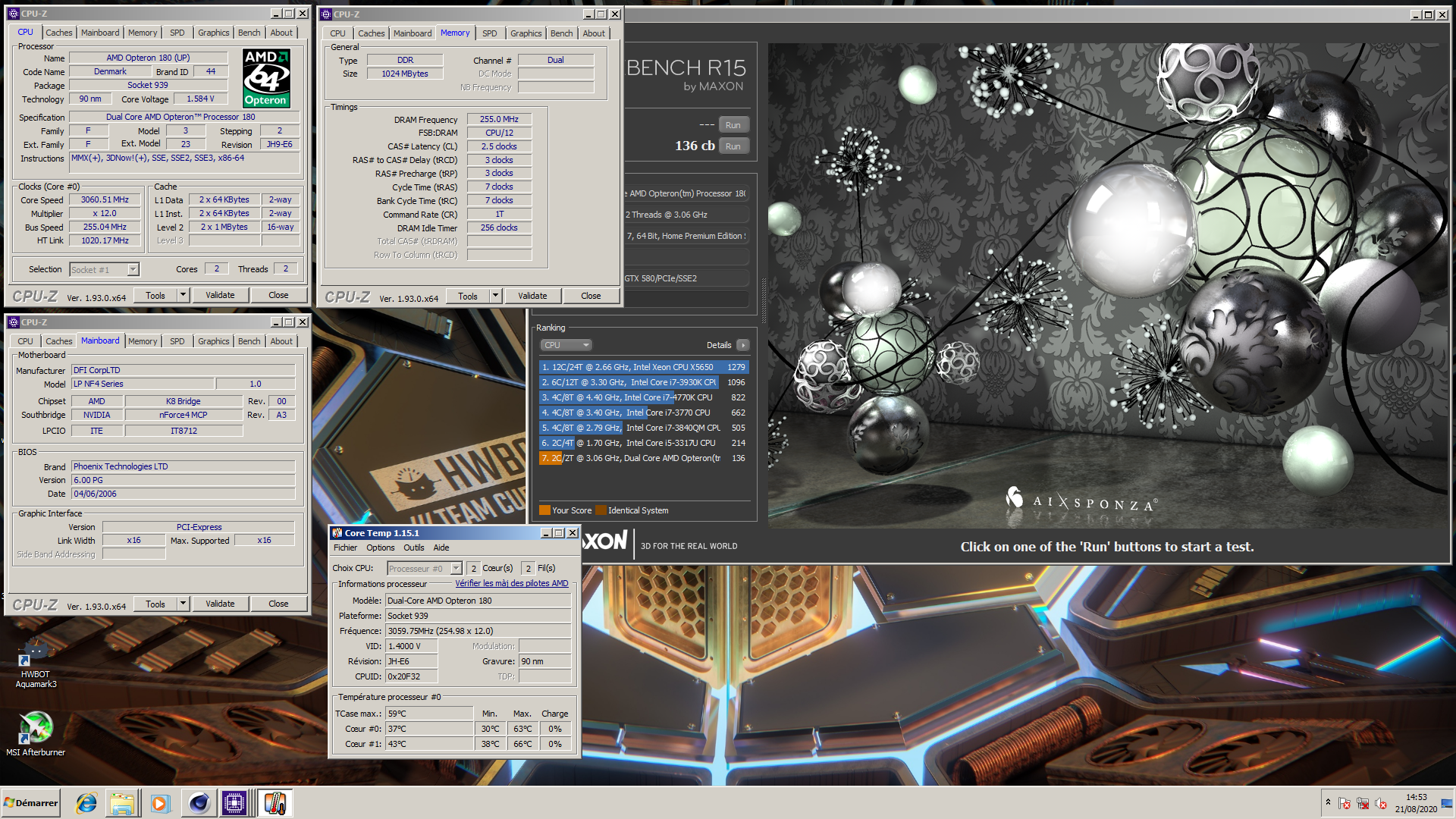
Task: Expand Tools arrow in CPU-Z Mainboard window
Action: [x=183, y=604]
